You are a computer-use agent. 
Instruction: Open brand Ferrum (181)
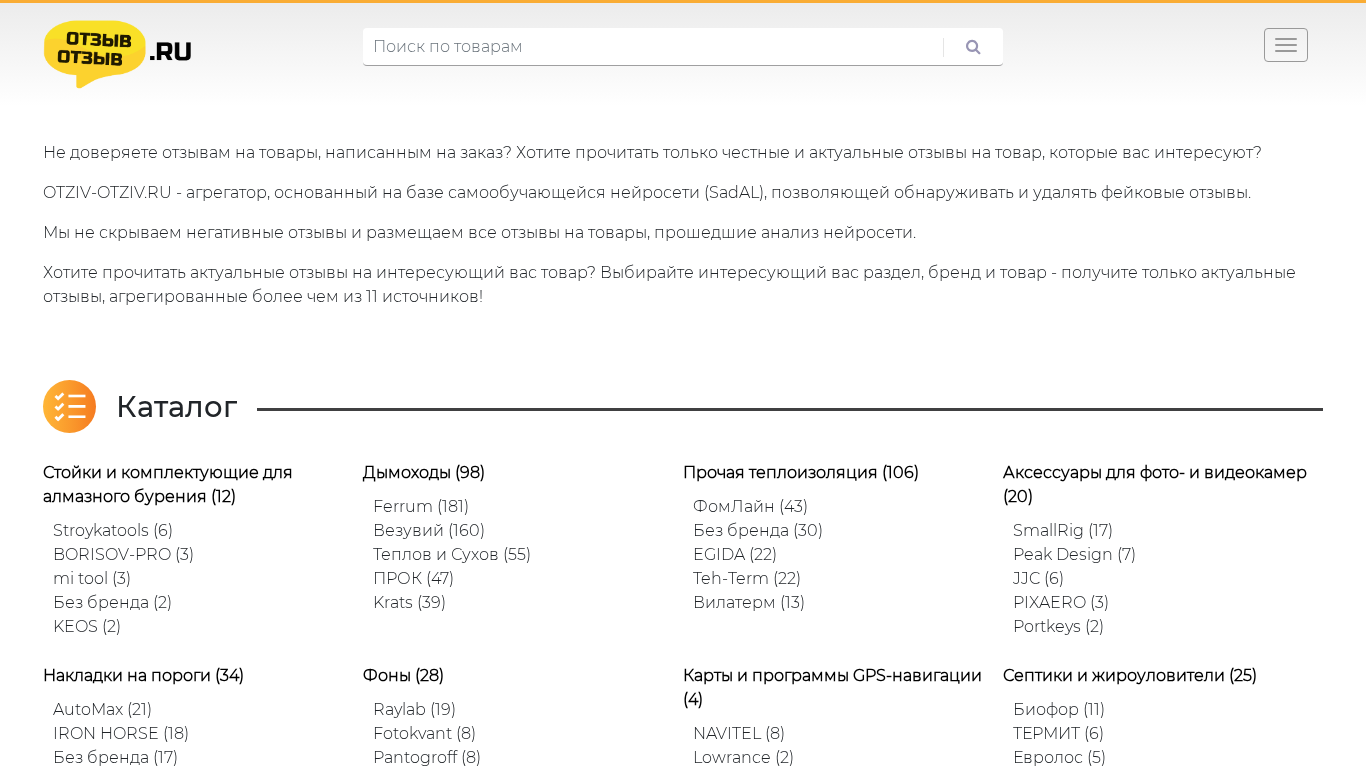coord(421,506)
